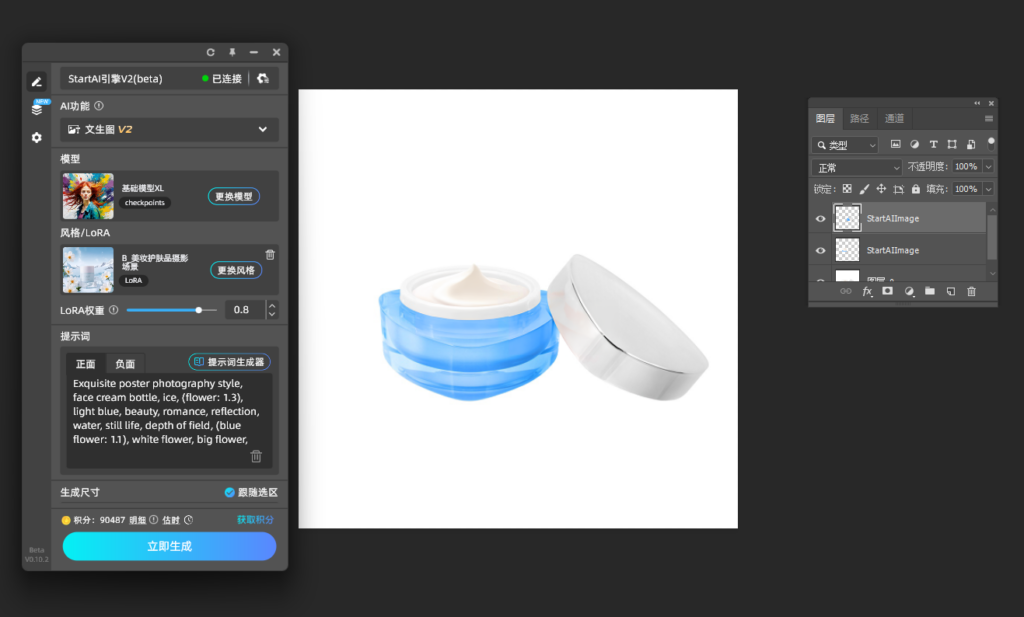Open the 正常 blend mode dropdown
The width and height of the screenshot is (1024, 617).
coord(857,168)
